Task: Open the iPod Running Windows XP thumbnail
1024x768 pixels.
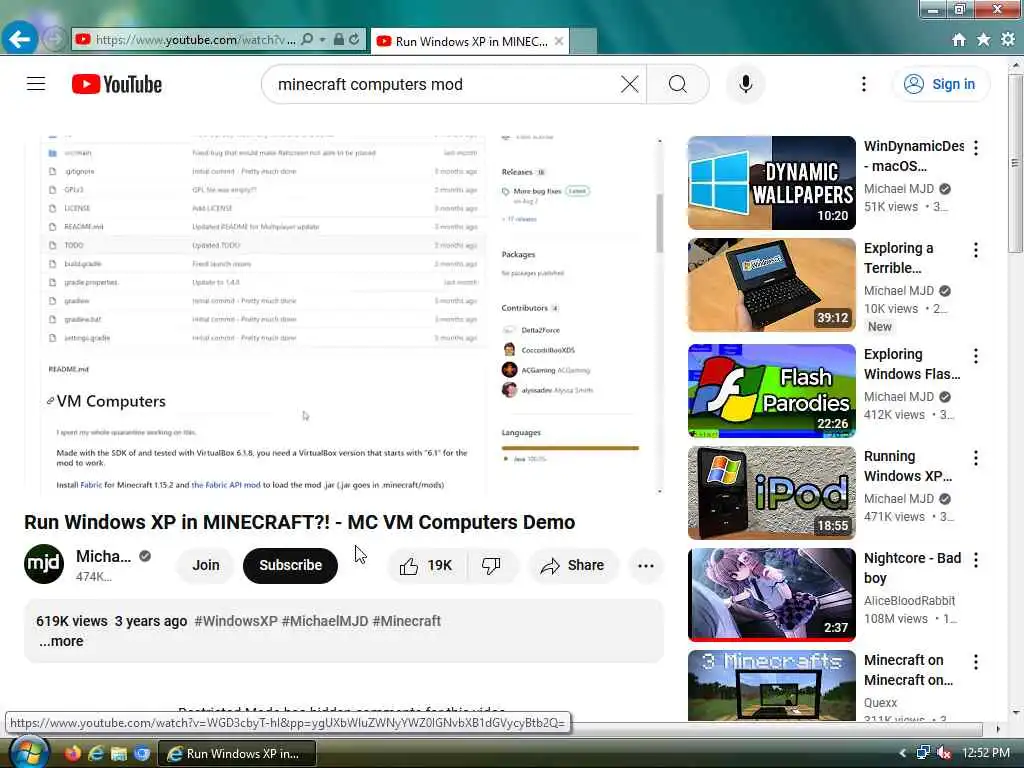Action: coord(771,492)
